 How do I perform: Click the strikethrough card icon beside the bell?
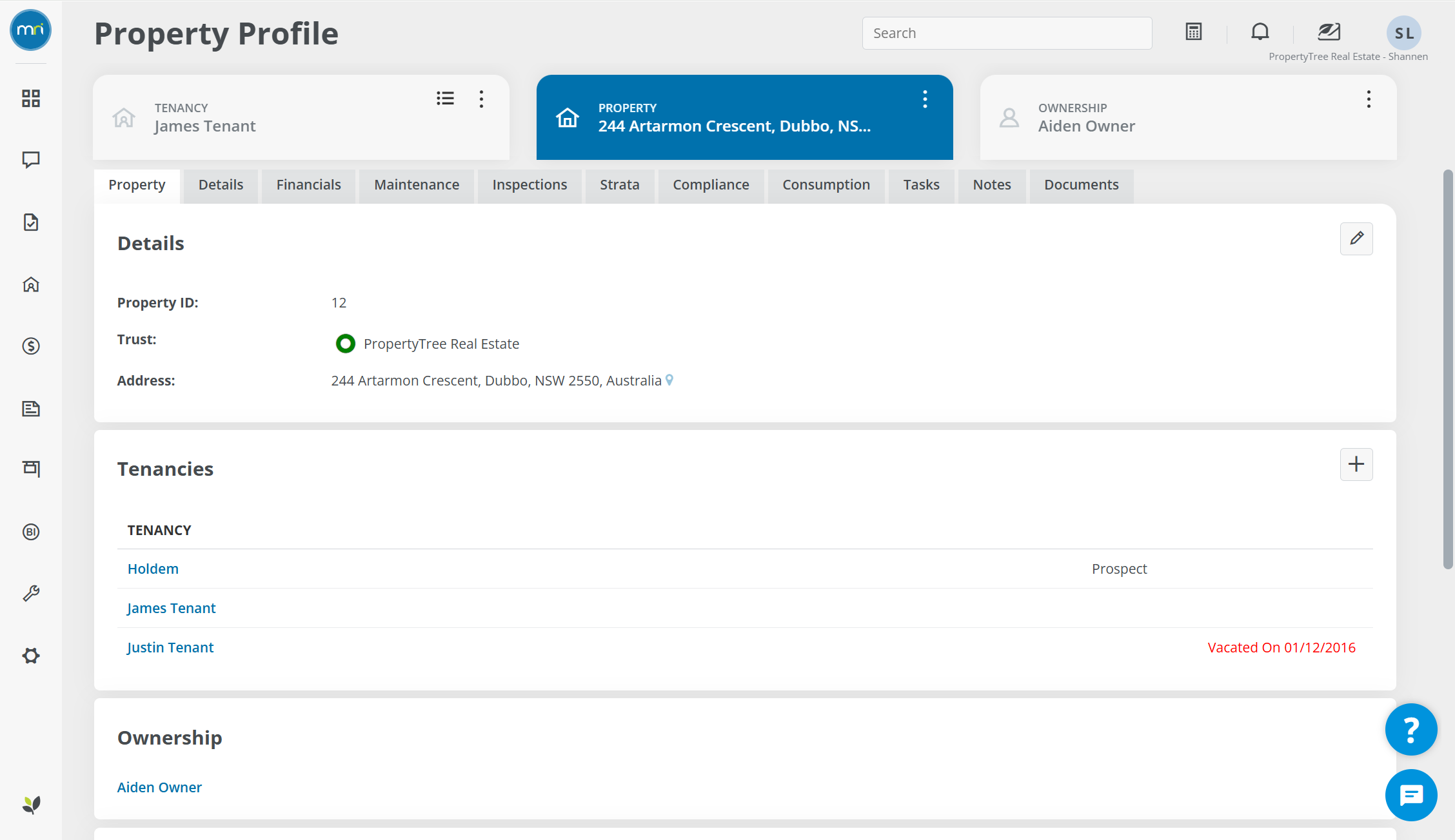click(1329, 32)
